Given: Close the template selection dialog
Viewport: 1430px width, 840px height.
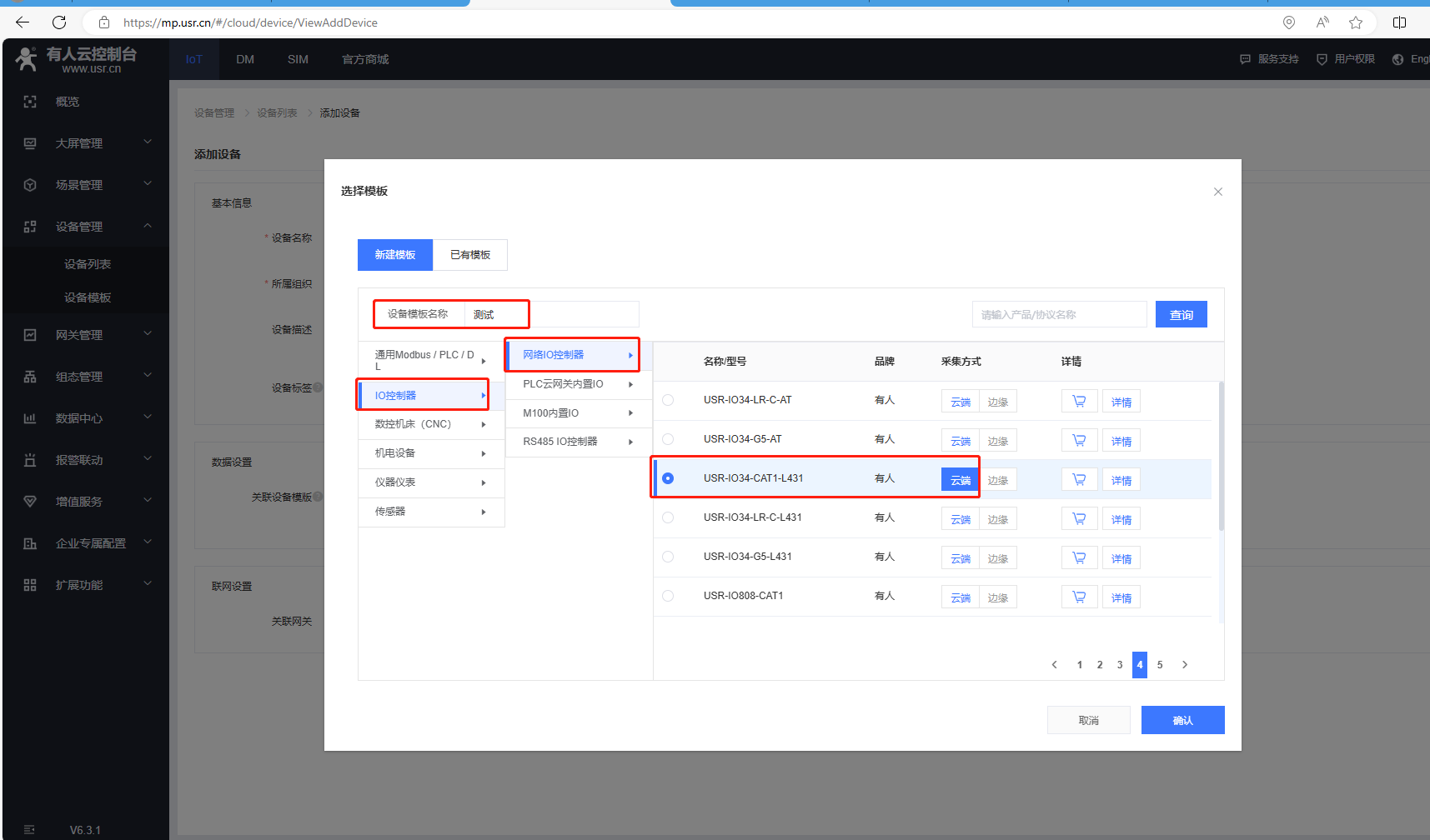Looking at the screenshot, I should coord(1217,192).
